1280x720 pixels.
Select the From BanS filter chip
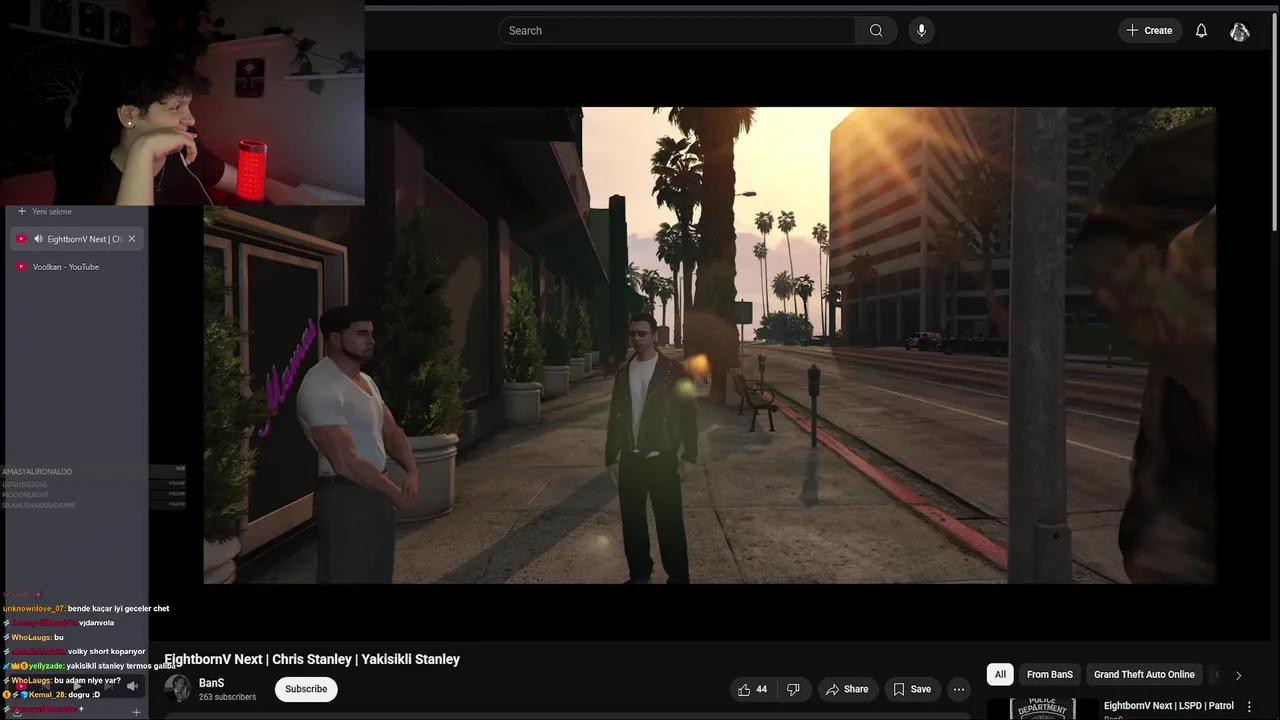pyautogui.click(x=1050, y=674)
